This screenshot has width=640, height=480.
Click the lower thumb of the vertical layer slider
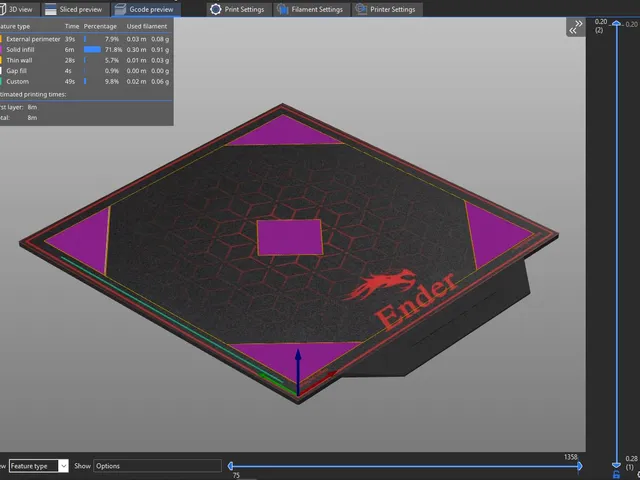pyautogui.click(x=616, y=464)
